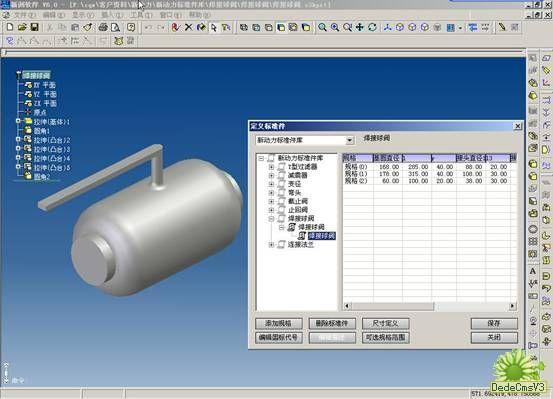Click the black X delete icon

(189, 27)
